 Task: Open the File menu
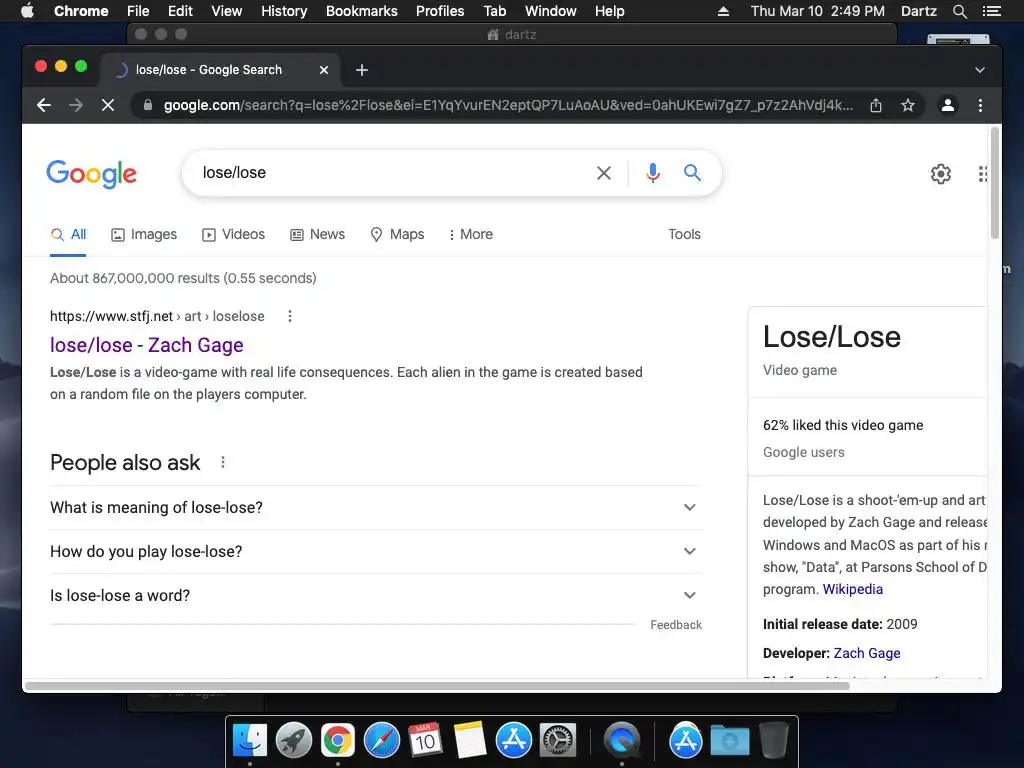tap(138, 11)
